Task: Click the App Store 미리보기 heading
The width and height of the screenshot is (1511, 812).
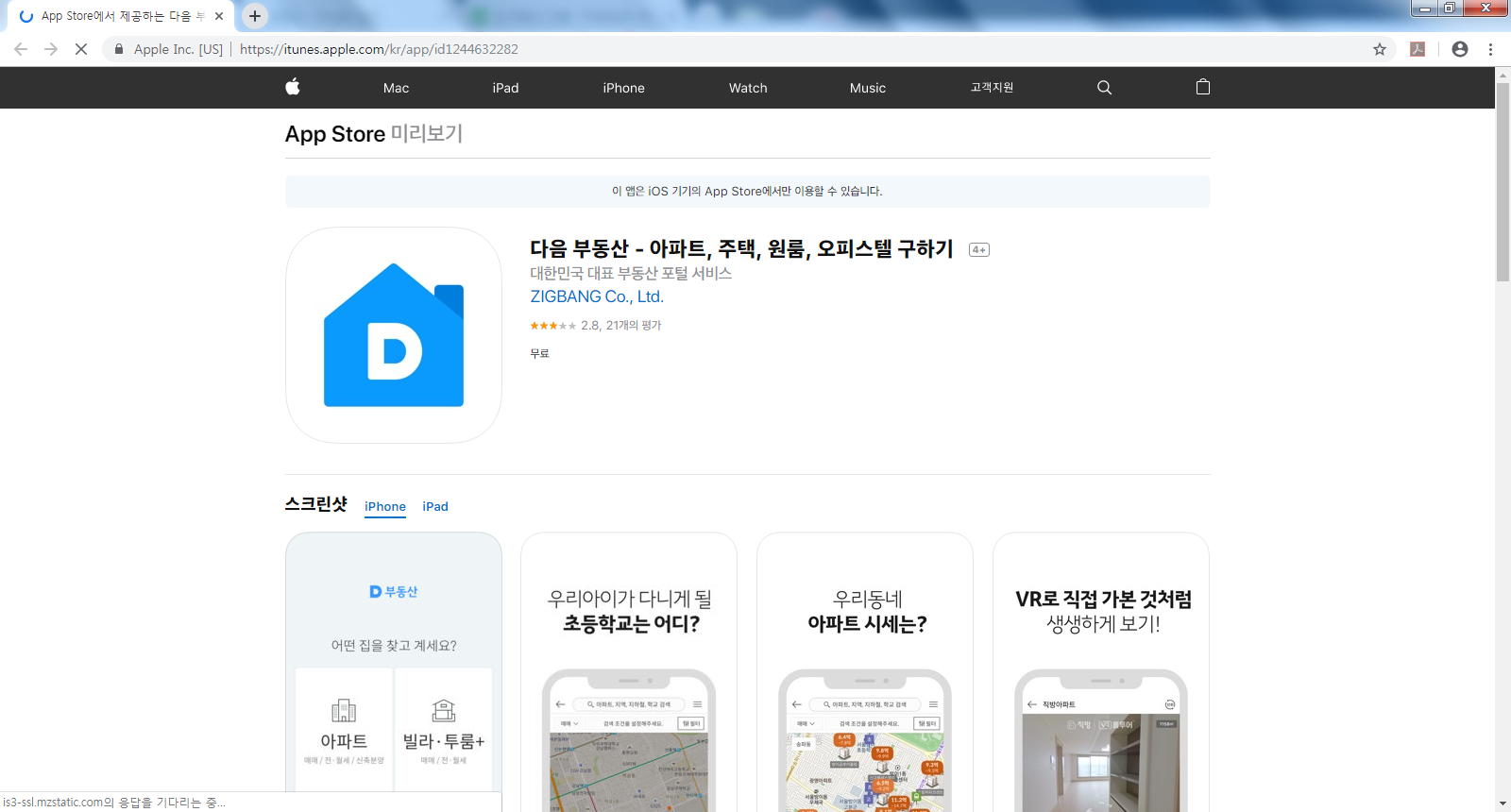Action: point(374,134)
